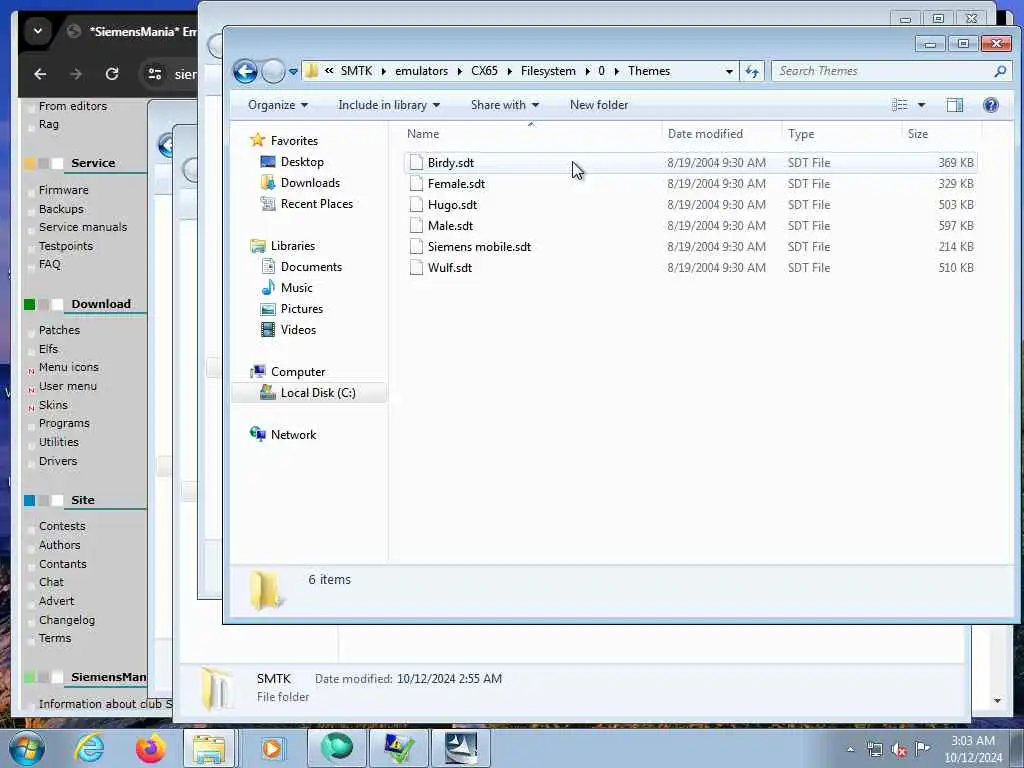The height and width of the screenshot is (768, 1024).
Task: Select Local Disk (C:)
Action: tap(318, 392)
